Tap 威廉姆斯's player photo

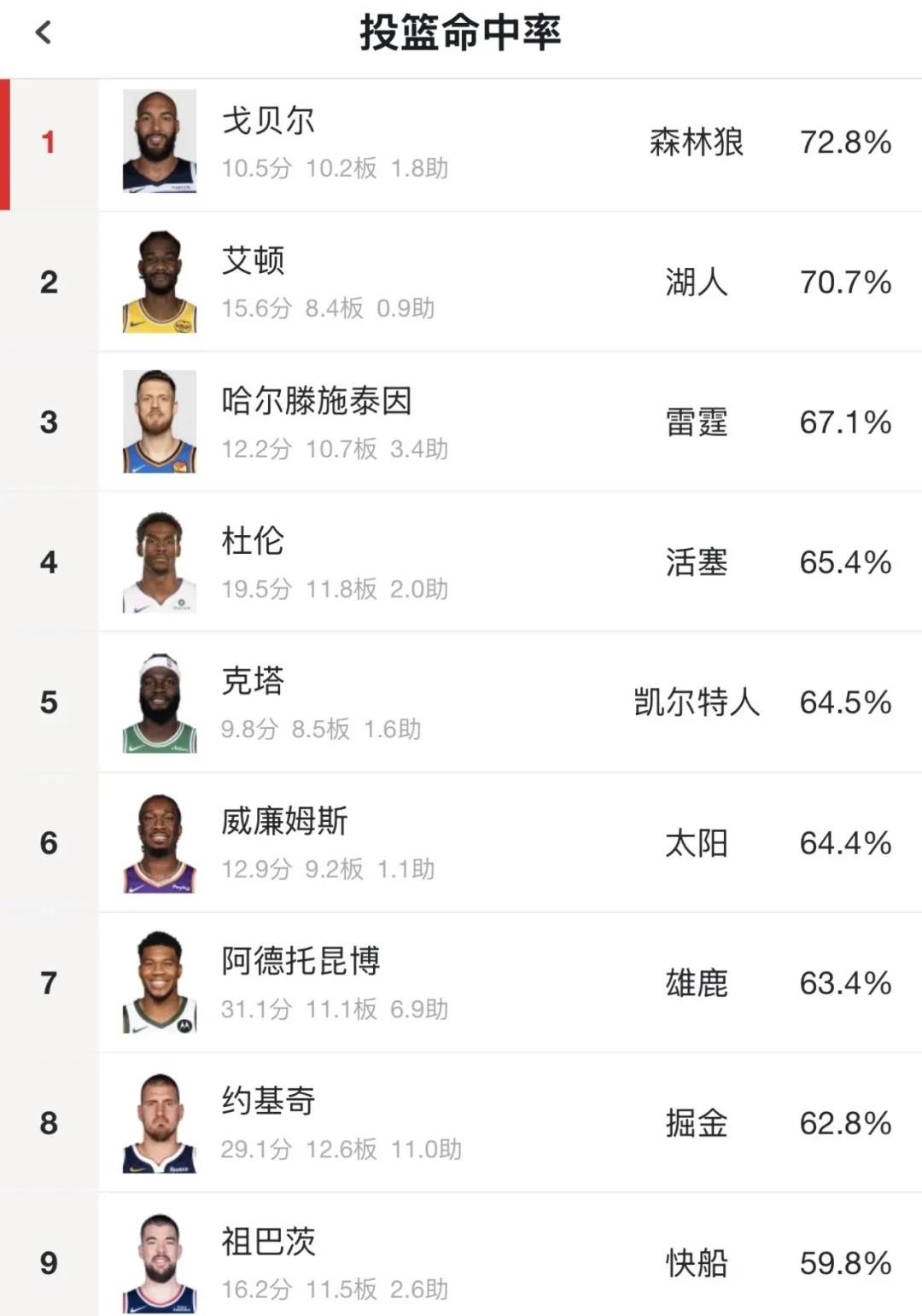point(160,842)
